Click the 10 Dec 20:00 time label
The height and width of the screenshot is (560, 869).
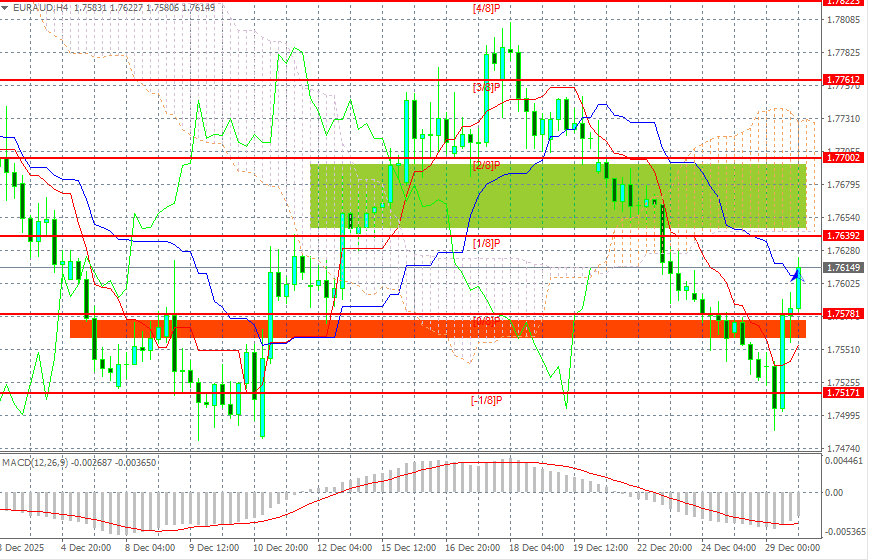point(280,548)
